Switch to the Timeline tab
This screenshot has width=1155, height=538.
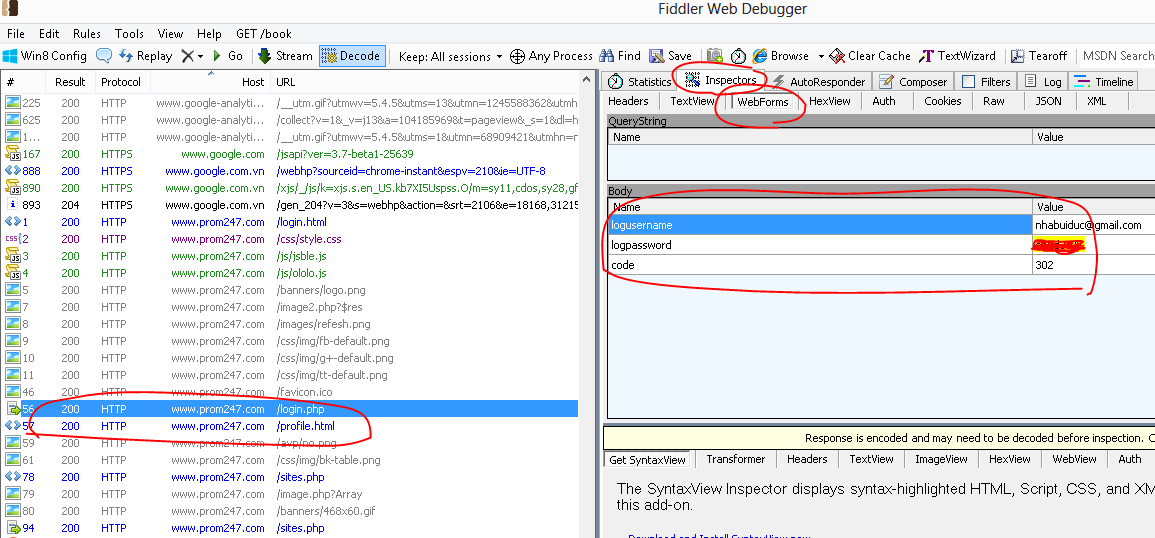[1104, 81]
